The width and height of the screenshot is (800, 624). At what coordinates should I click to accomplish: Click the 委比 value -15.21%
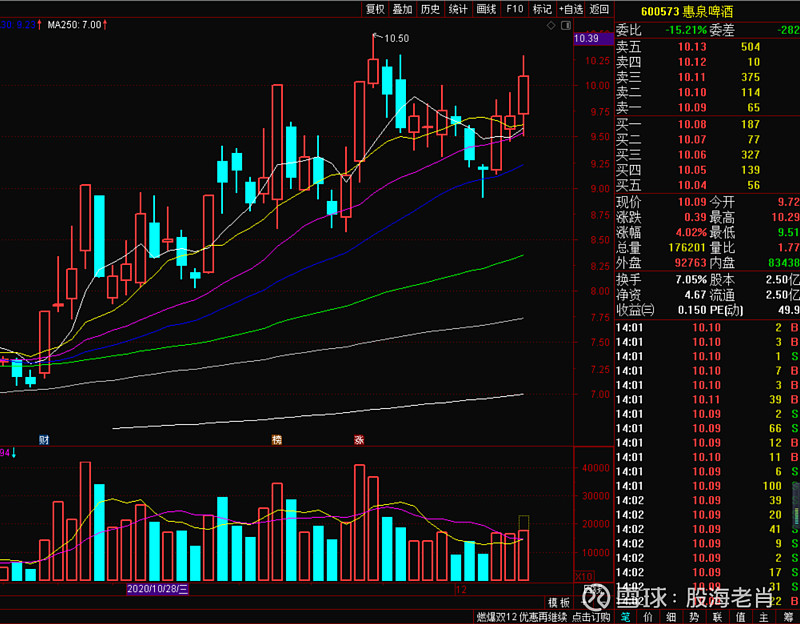point(686,30)
